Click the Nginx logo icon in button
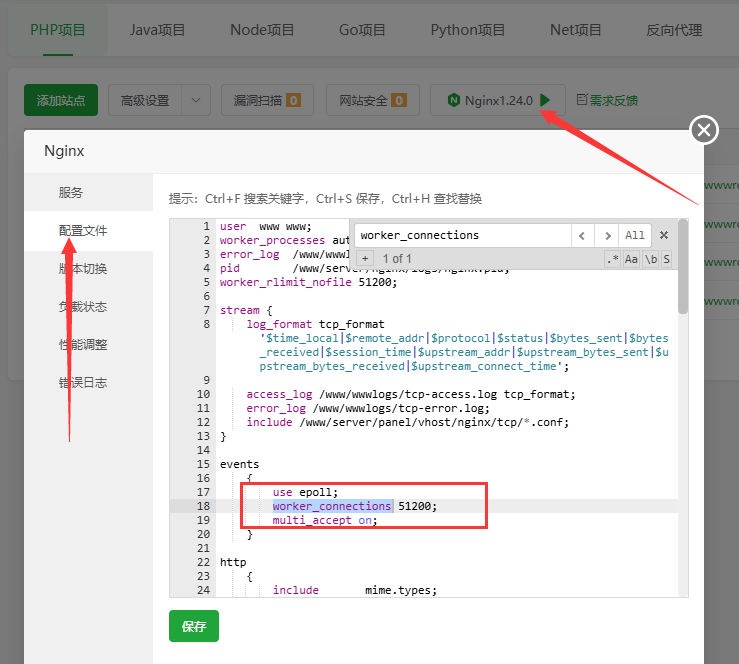Image resolution: width=739 pixels, height=664 pixels. coord(453,100)
